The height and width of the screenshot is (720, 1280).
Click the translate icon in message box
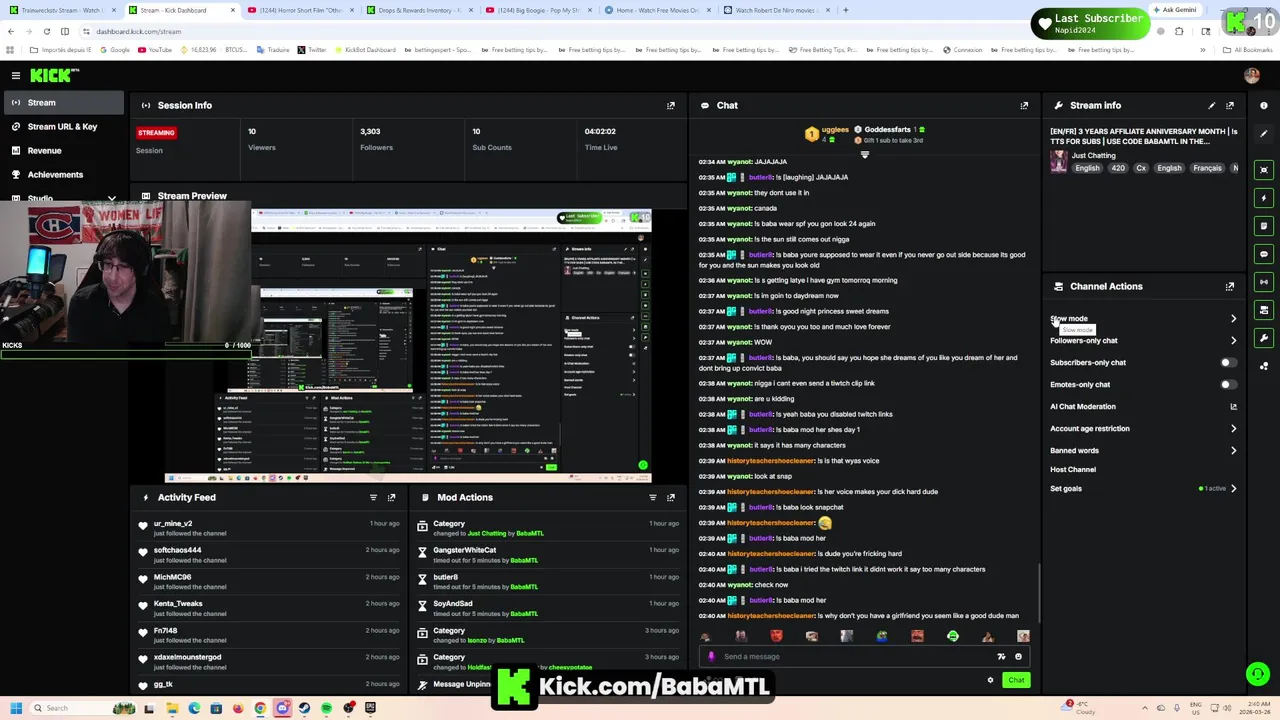click(1001, 657)
